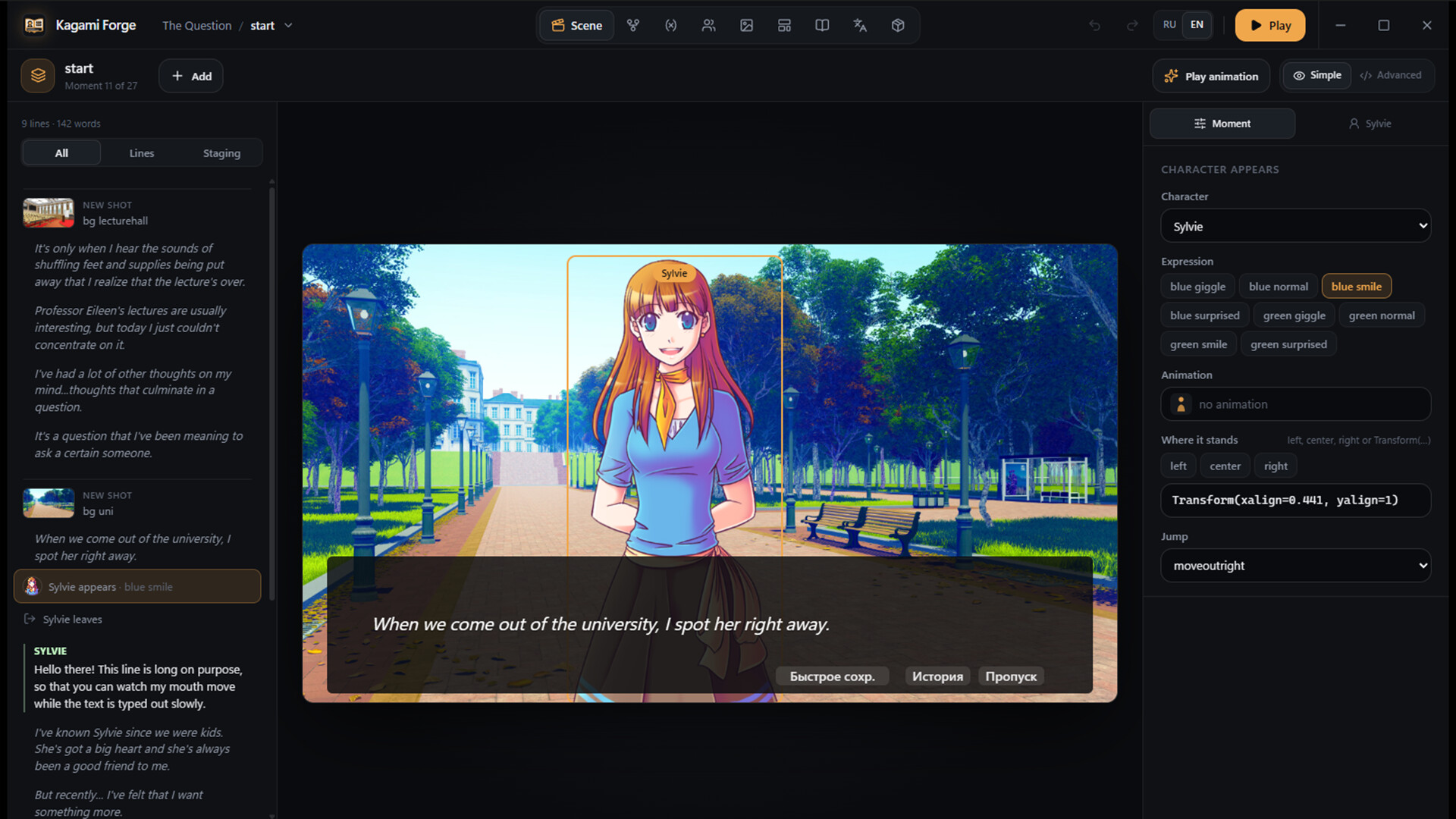Select the Sylvie appears blue smile row
1456x819 pixels.
tap(137, 586)
